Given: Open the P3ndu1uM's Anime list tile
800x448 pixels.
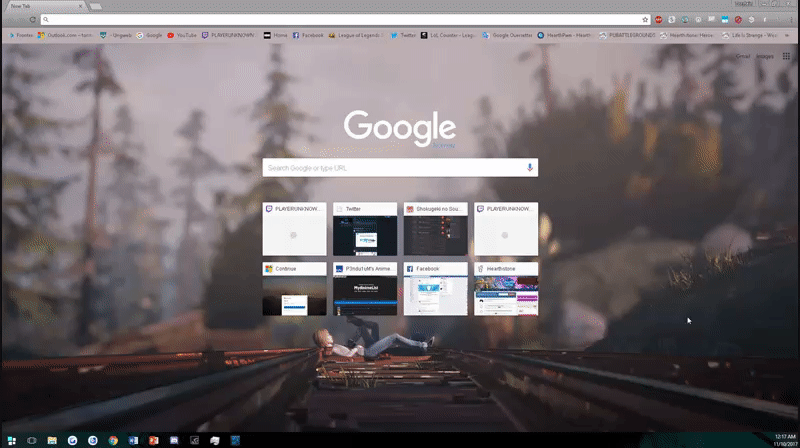Looking at the screenshot, I should pyautogui.click(x=365, y=289).
